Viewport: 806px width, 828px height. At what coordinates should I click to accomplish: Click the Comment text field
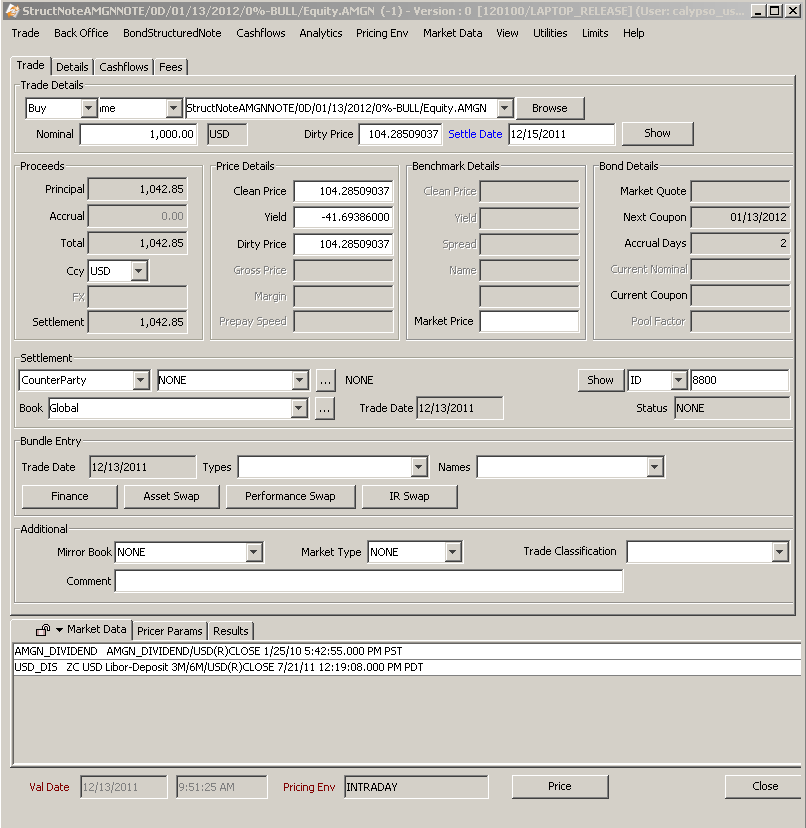[369, 581]
